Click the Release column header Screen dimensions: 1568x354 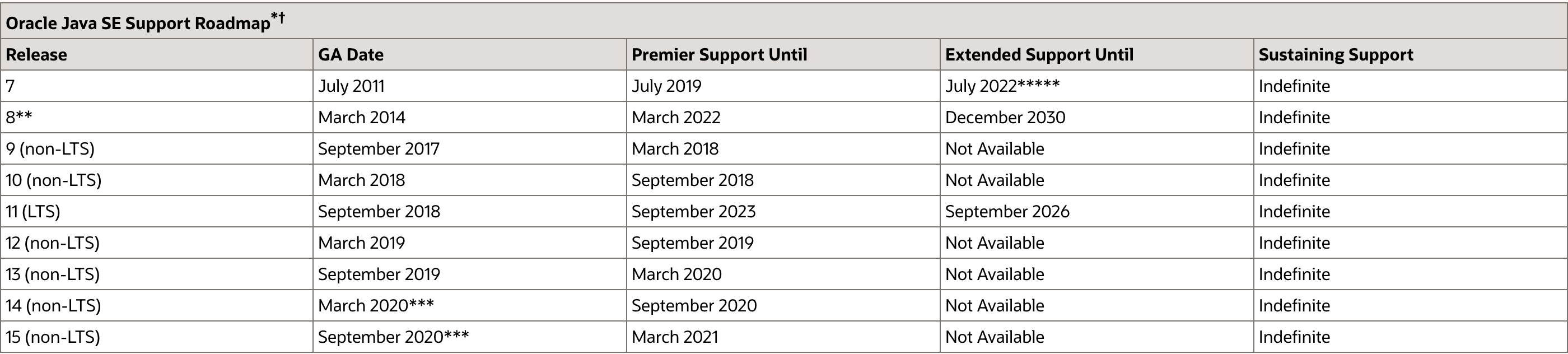[36, 55]
